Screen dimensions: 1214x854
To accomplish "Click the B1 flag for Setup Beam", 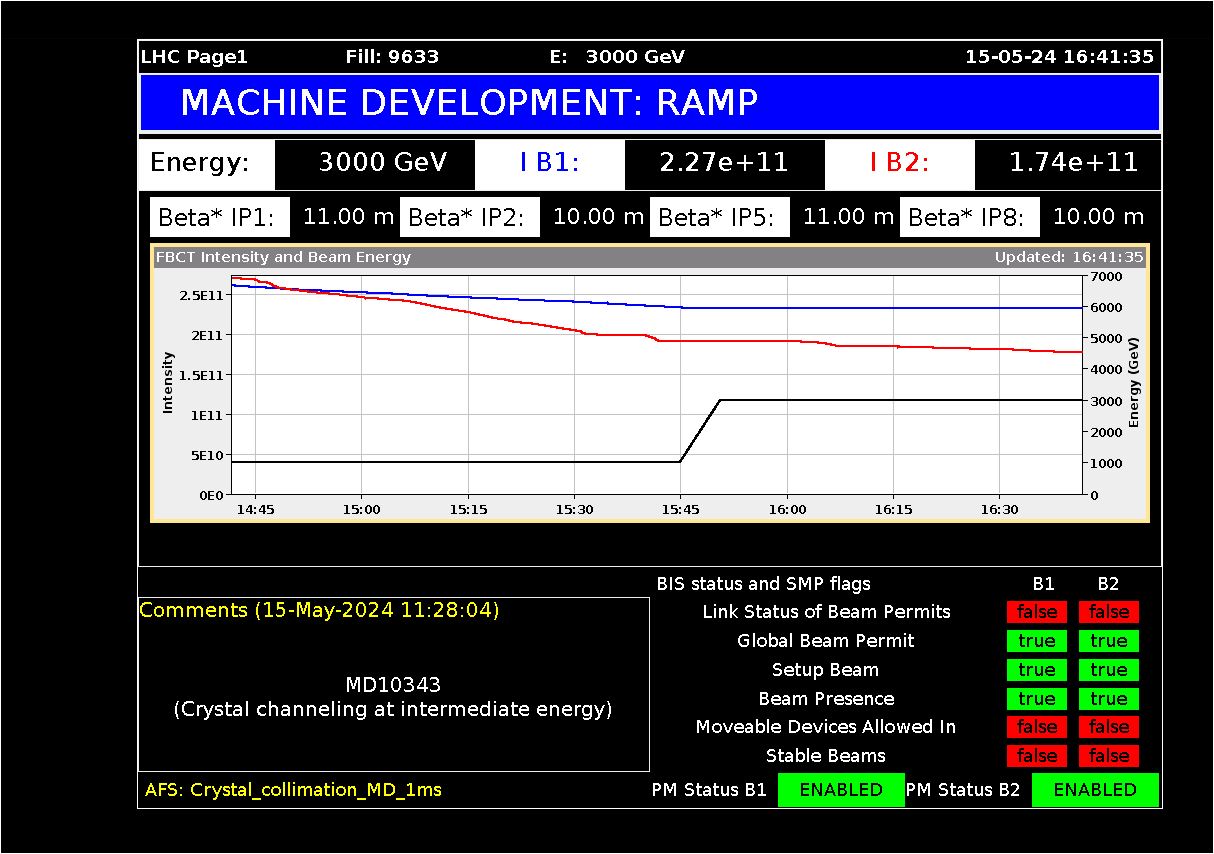I will click(x=1037, y=670).
